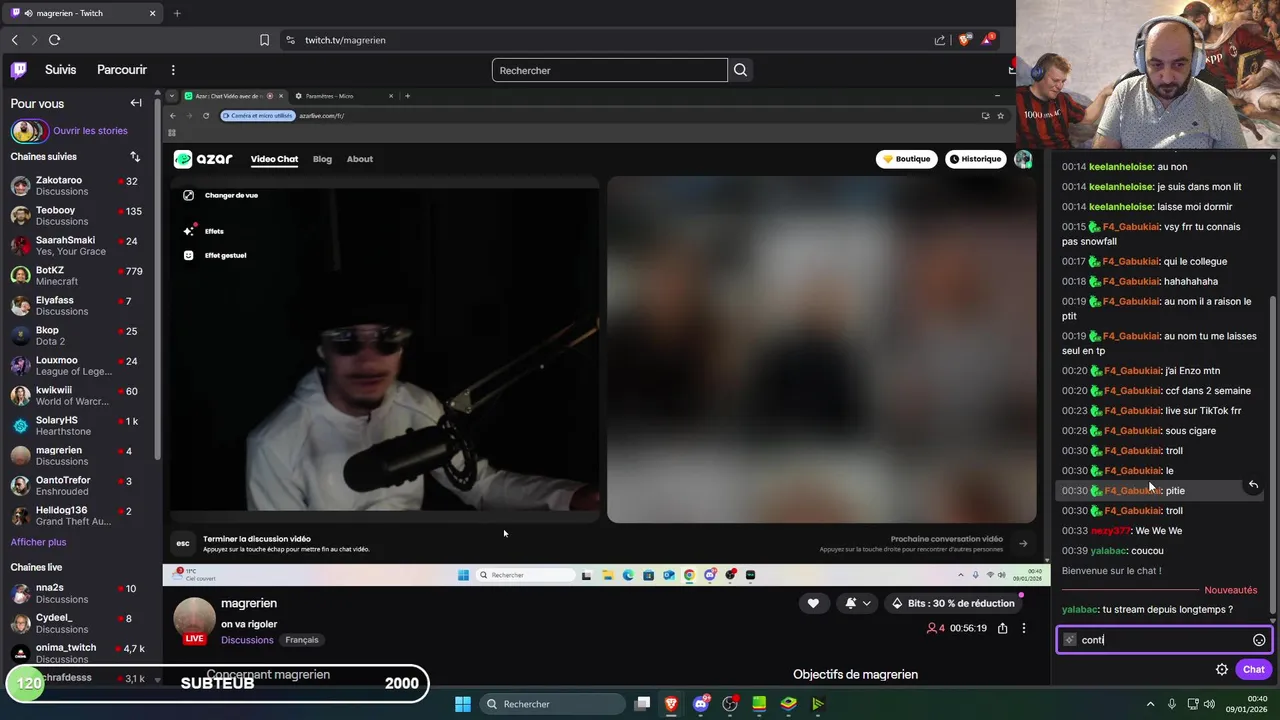
Task: Toggle Effet gestuel in Azar
Action: coord(214,255)
